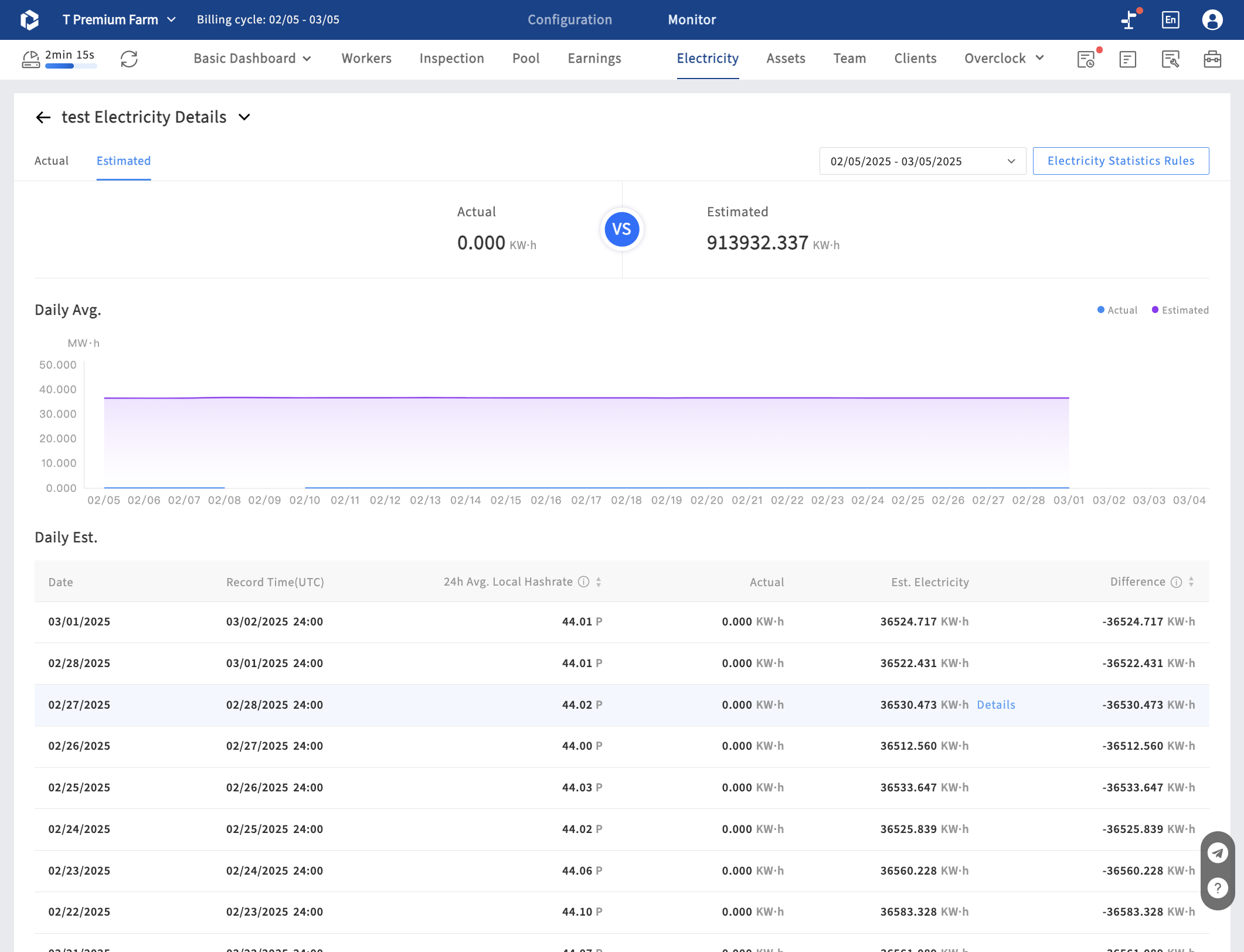Sort by the Difference column
Image resolution: width=1244 pixels, height=952 pixels.
coord(1191,582)
